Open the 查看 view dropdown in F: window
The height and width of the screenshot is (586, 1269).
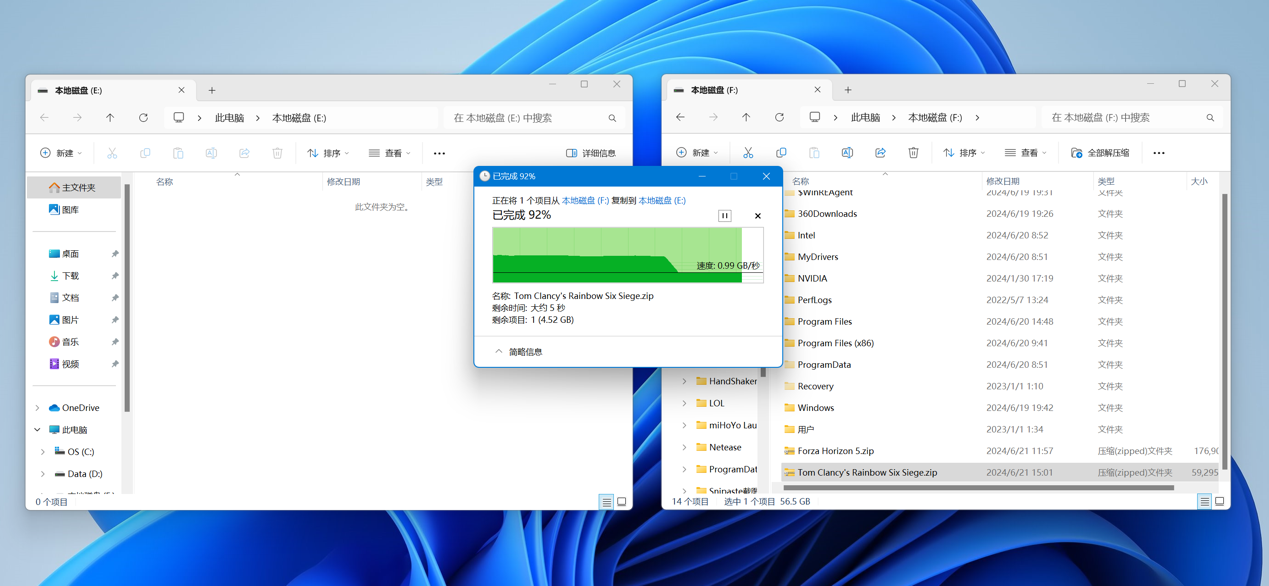(x=1026, y=153)
